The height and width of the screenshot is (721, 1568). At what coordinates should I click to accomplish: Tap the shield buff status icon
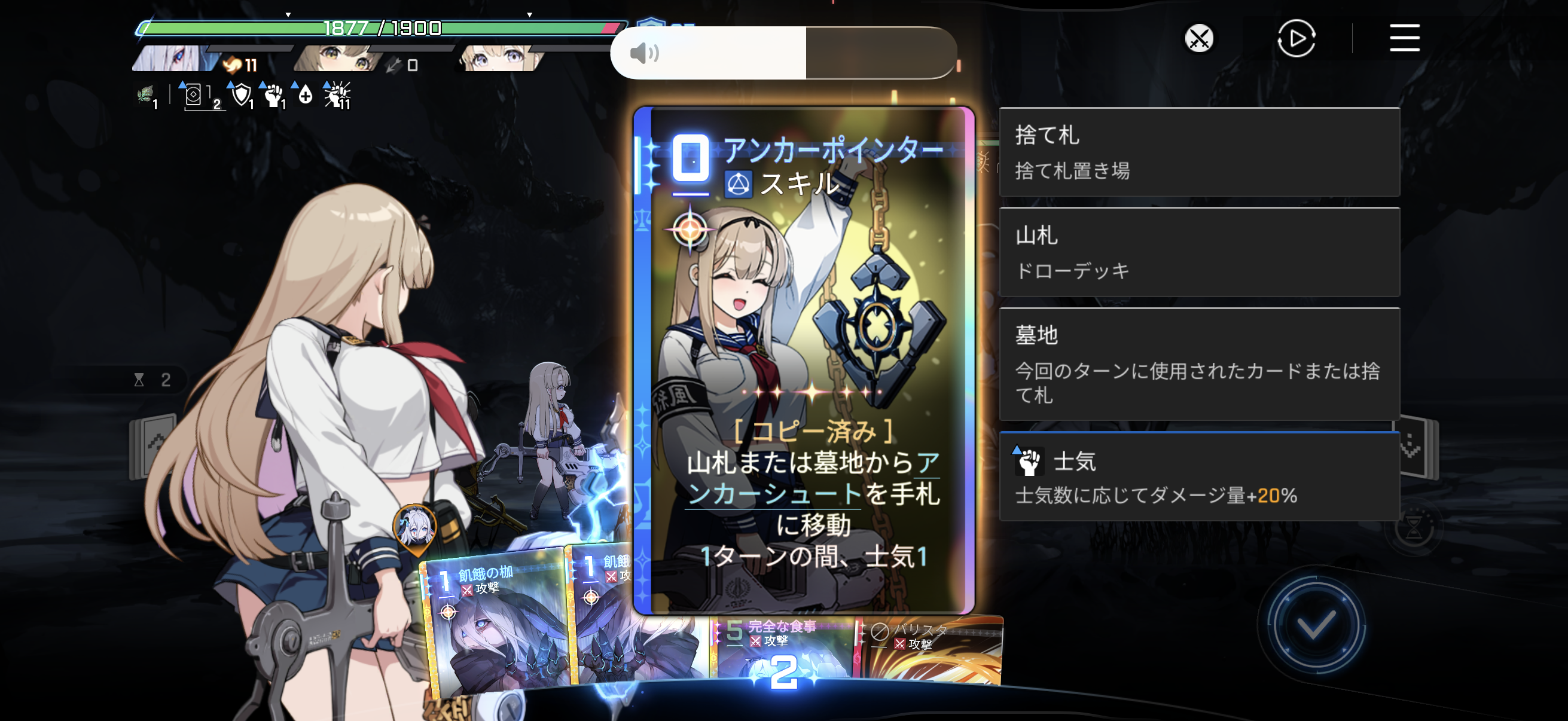[242, 96]
